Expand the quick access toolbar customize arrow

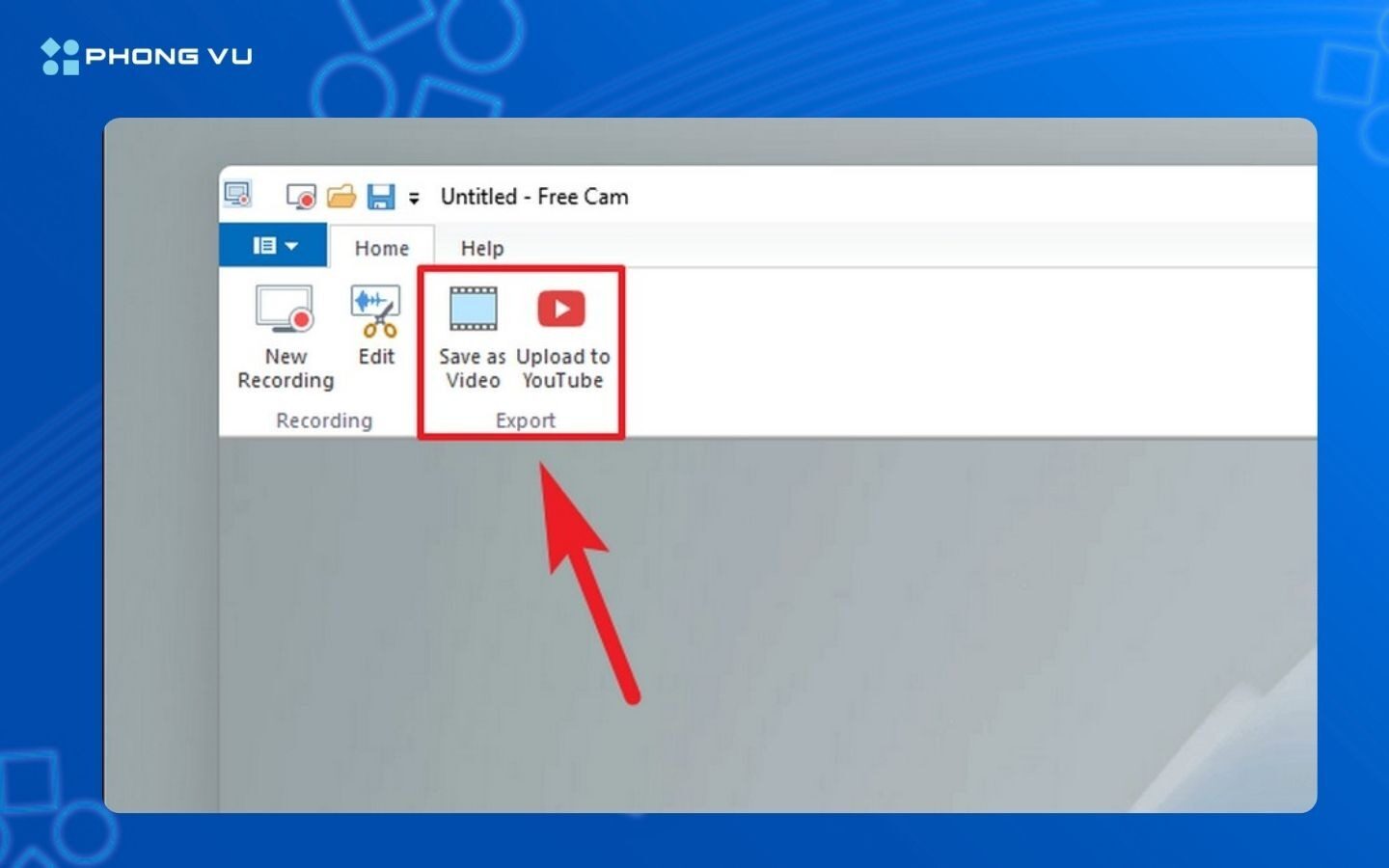[414, 198]
